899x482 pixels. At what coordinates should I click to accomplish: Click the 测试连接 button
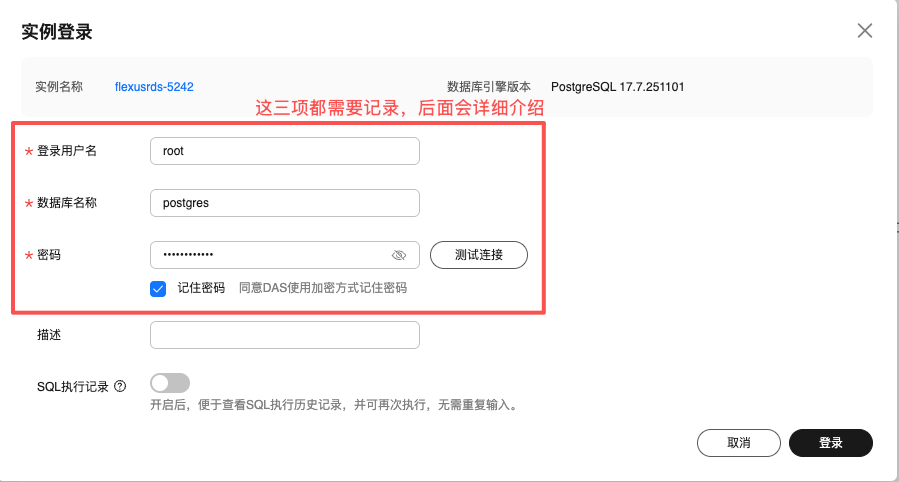coord(479,255)
